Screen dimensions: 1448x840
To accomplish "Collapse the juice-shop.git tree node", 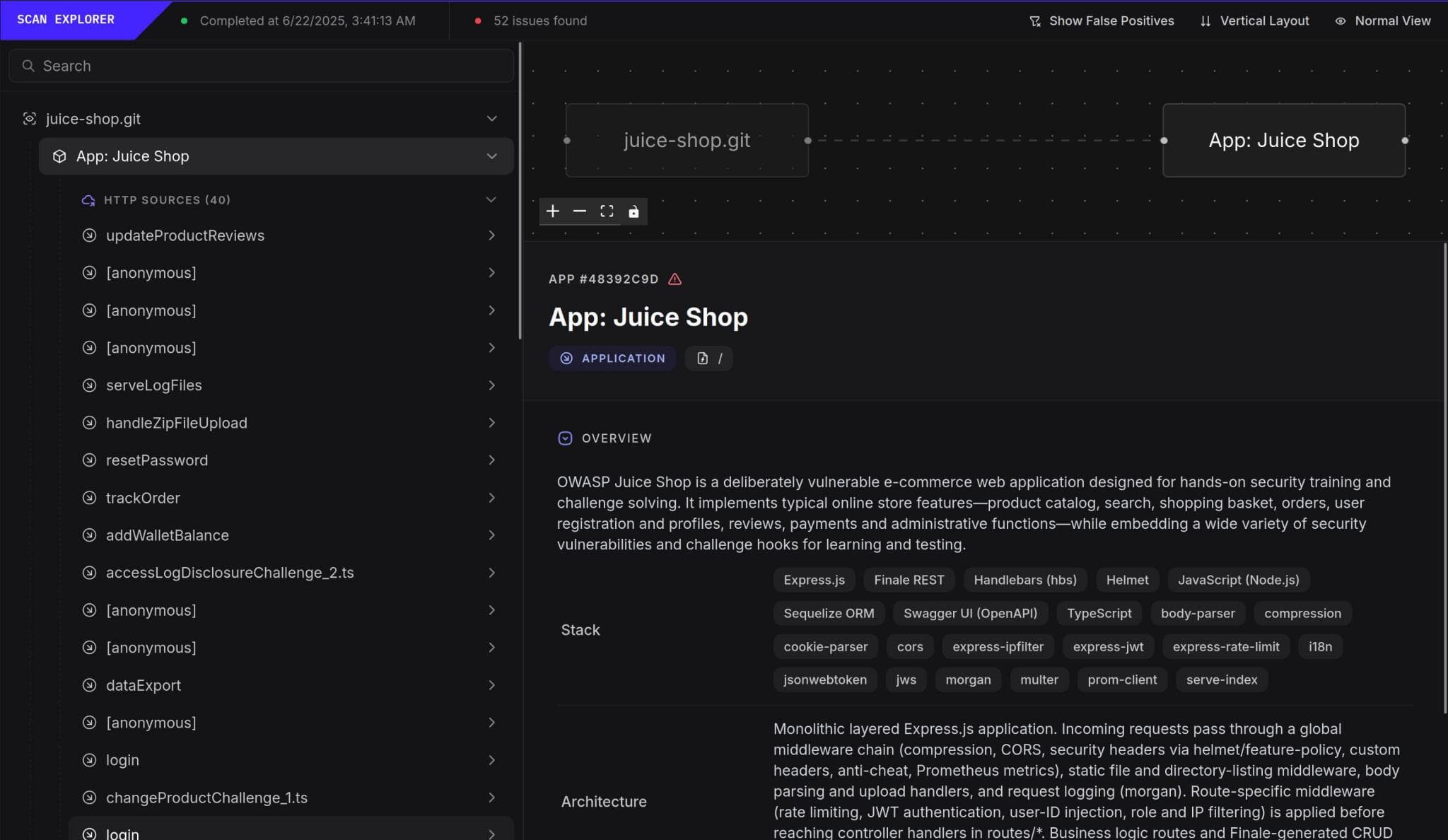I will [x=491, y=119].
